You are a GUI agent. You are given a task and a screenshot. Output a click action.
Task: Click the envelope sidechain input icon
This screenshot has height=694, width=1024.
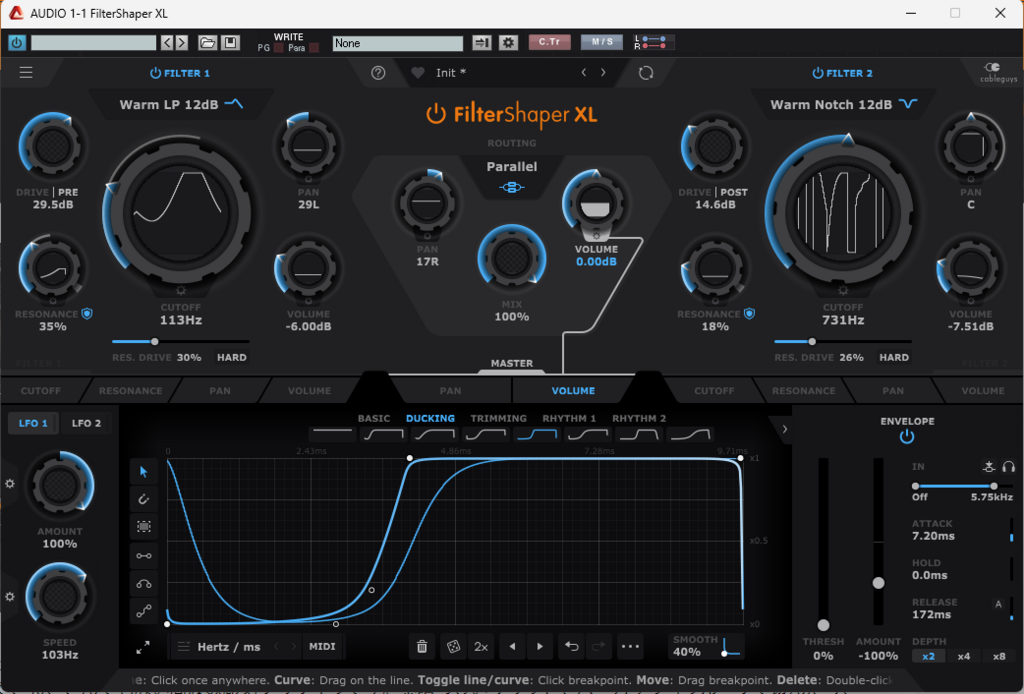[x=989, y=466]
